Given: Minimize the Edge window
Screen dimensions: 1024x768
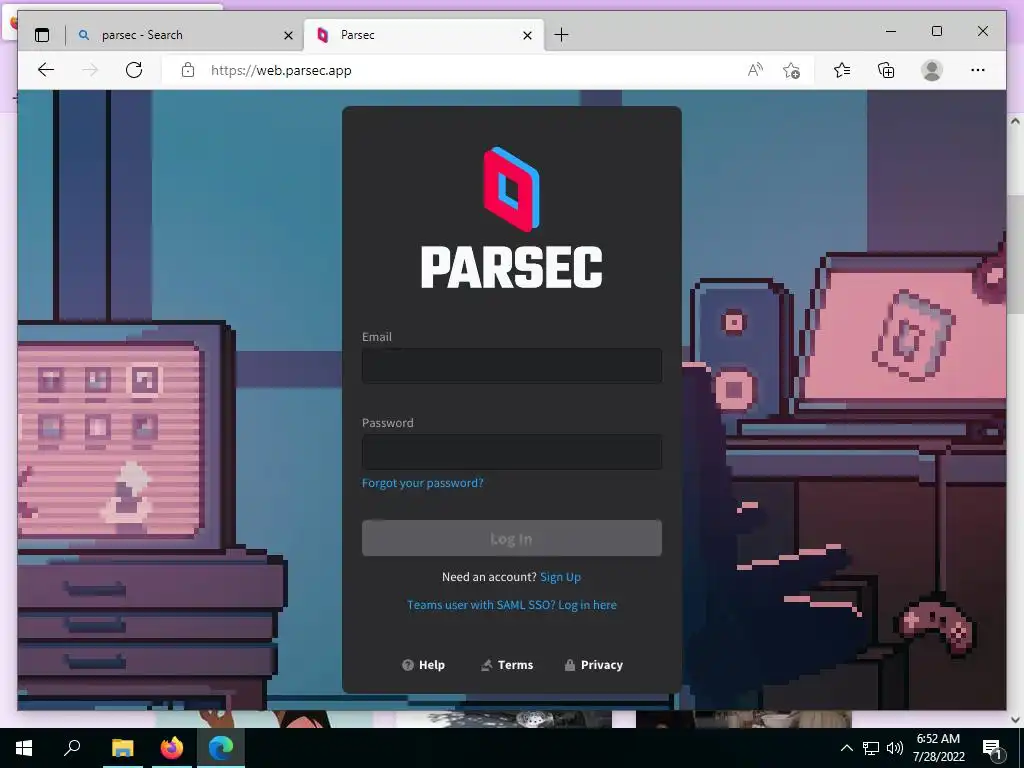Looking at the screenshot, I should coord(891,31).
